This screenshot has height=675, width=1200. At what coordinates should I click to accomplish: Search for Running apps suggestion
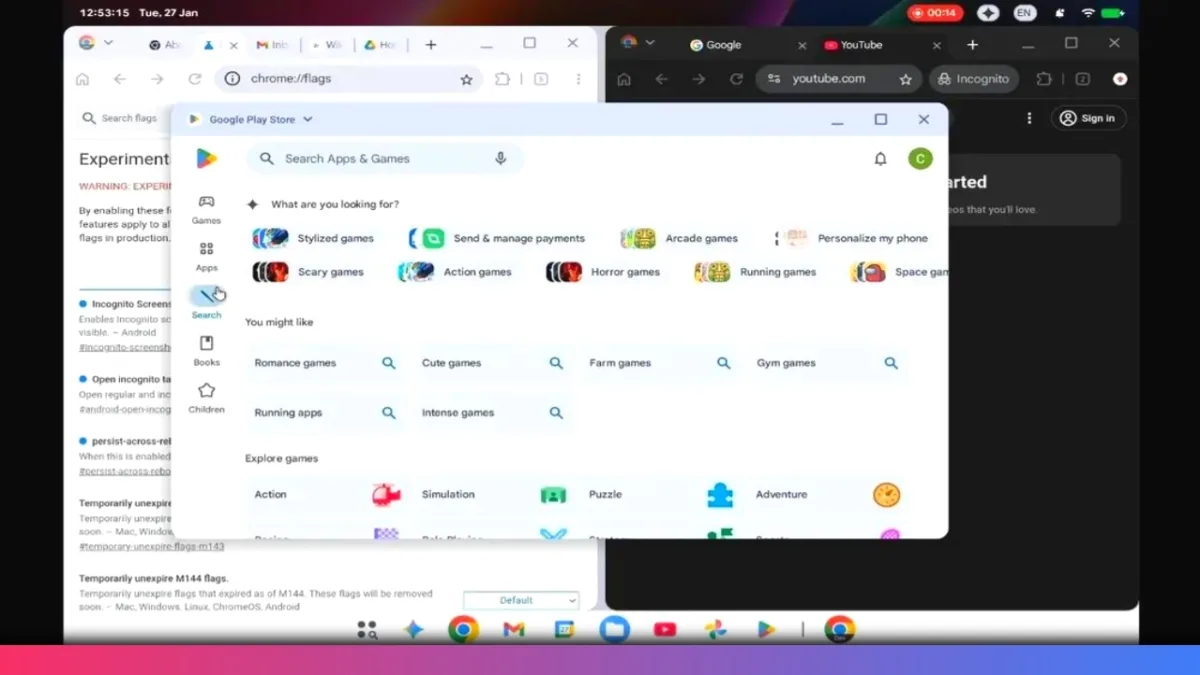point(325,412)
